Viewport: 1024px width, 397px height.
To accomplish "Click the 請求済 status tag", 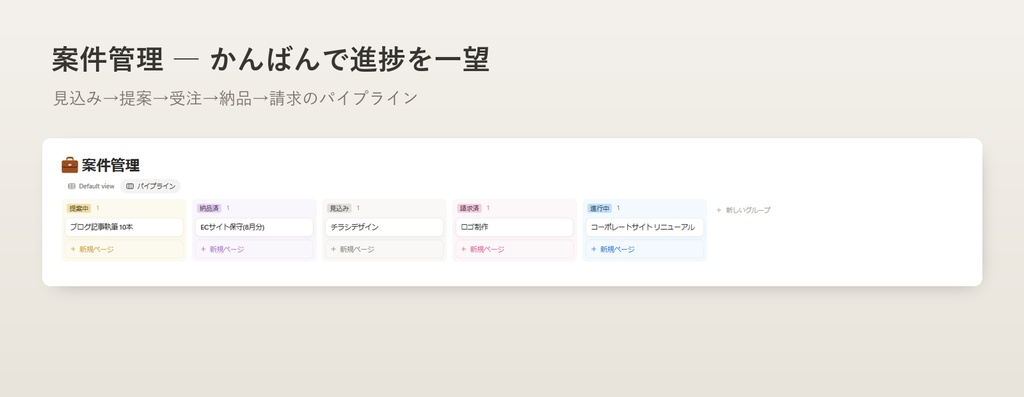I will 470,208.
